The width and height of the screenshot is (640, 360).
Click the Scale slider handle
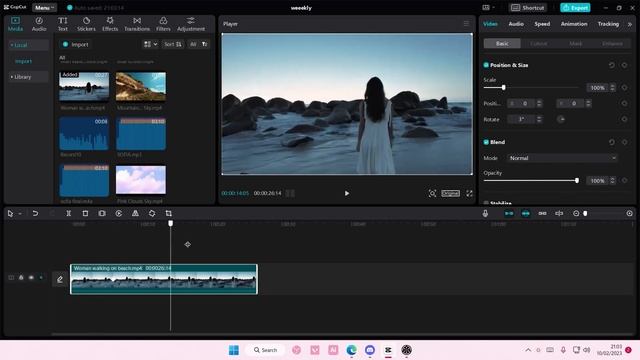(x=503, y=87)
